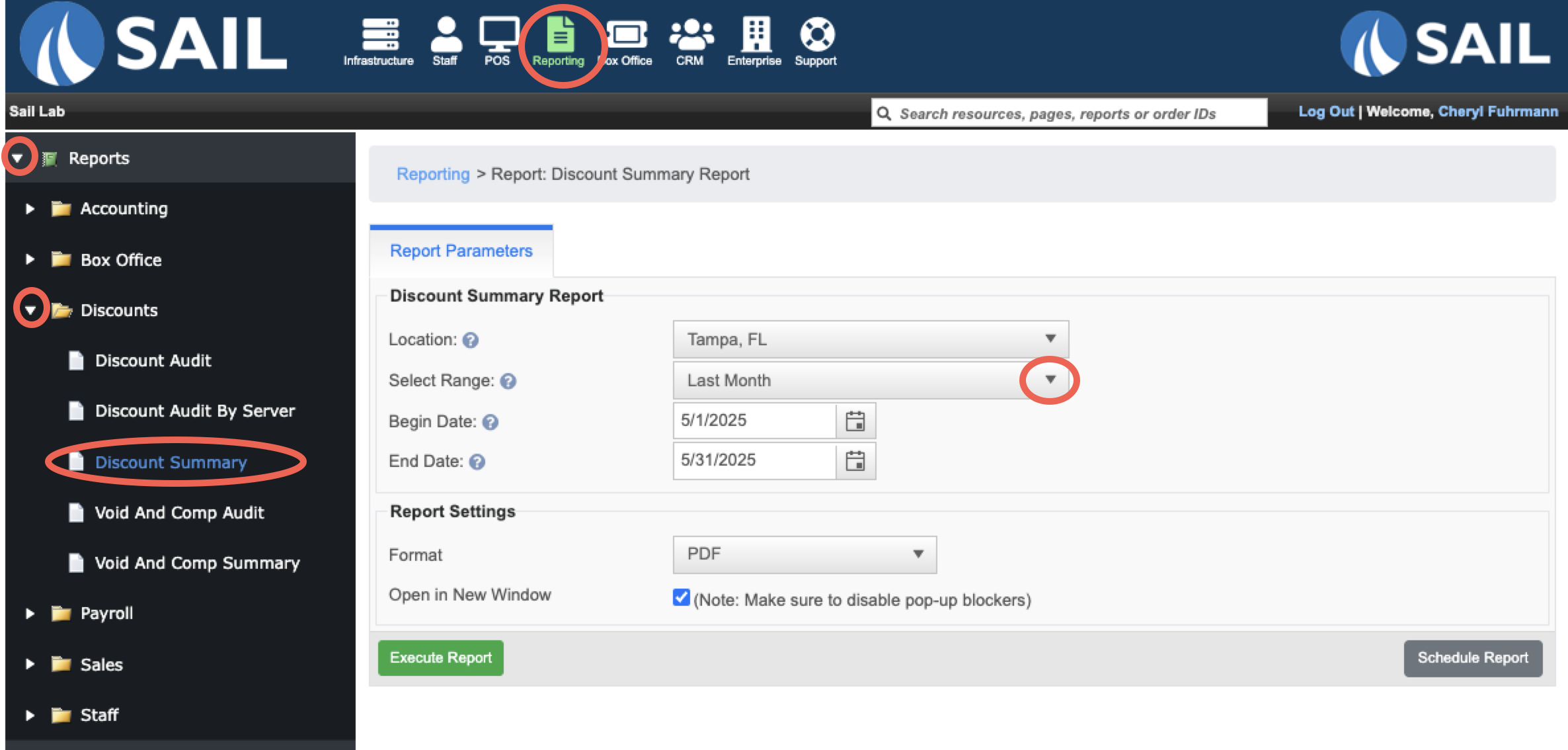This screenshot has height=750, width=1568.
Task: Open the Begin Date calendar picker
Action: [x=855, y=421]
